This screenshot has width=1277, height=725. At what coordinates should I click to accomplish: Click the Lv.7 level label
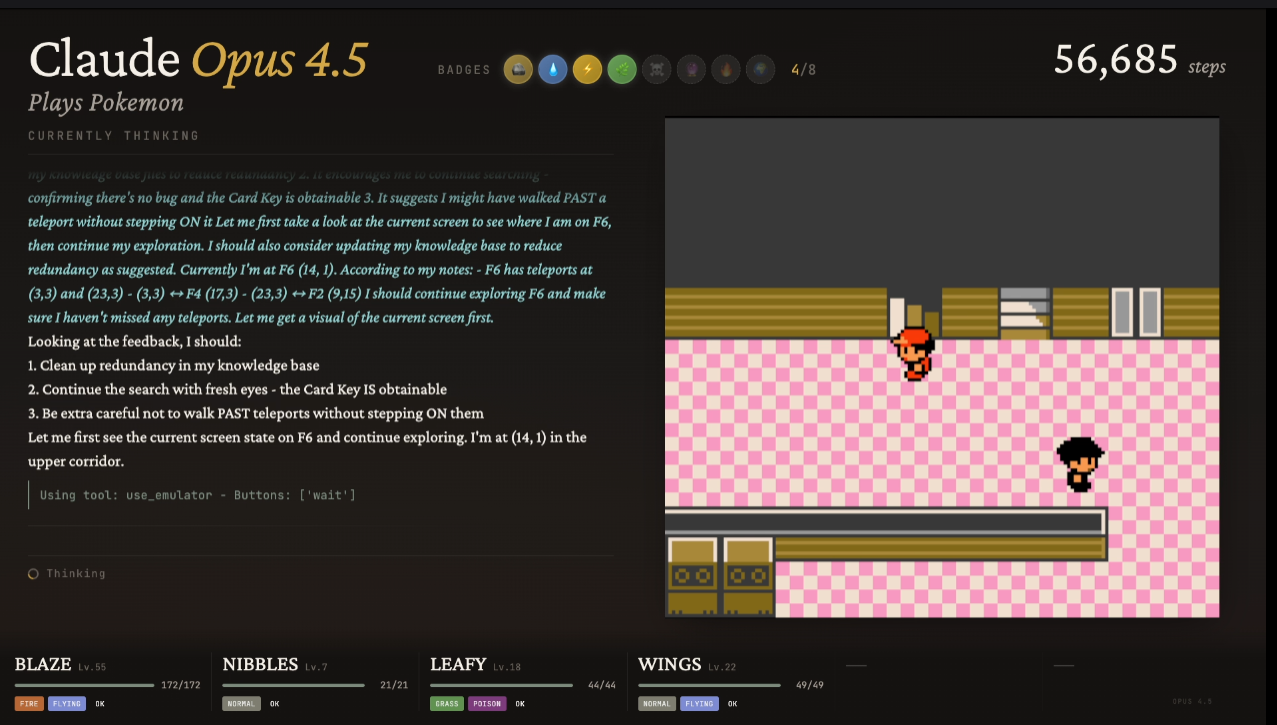tap(316, 667)
